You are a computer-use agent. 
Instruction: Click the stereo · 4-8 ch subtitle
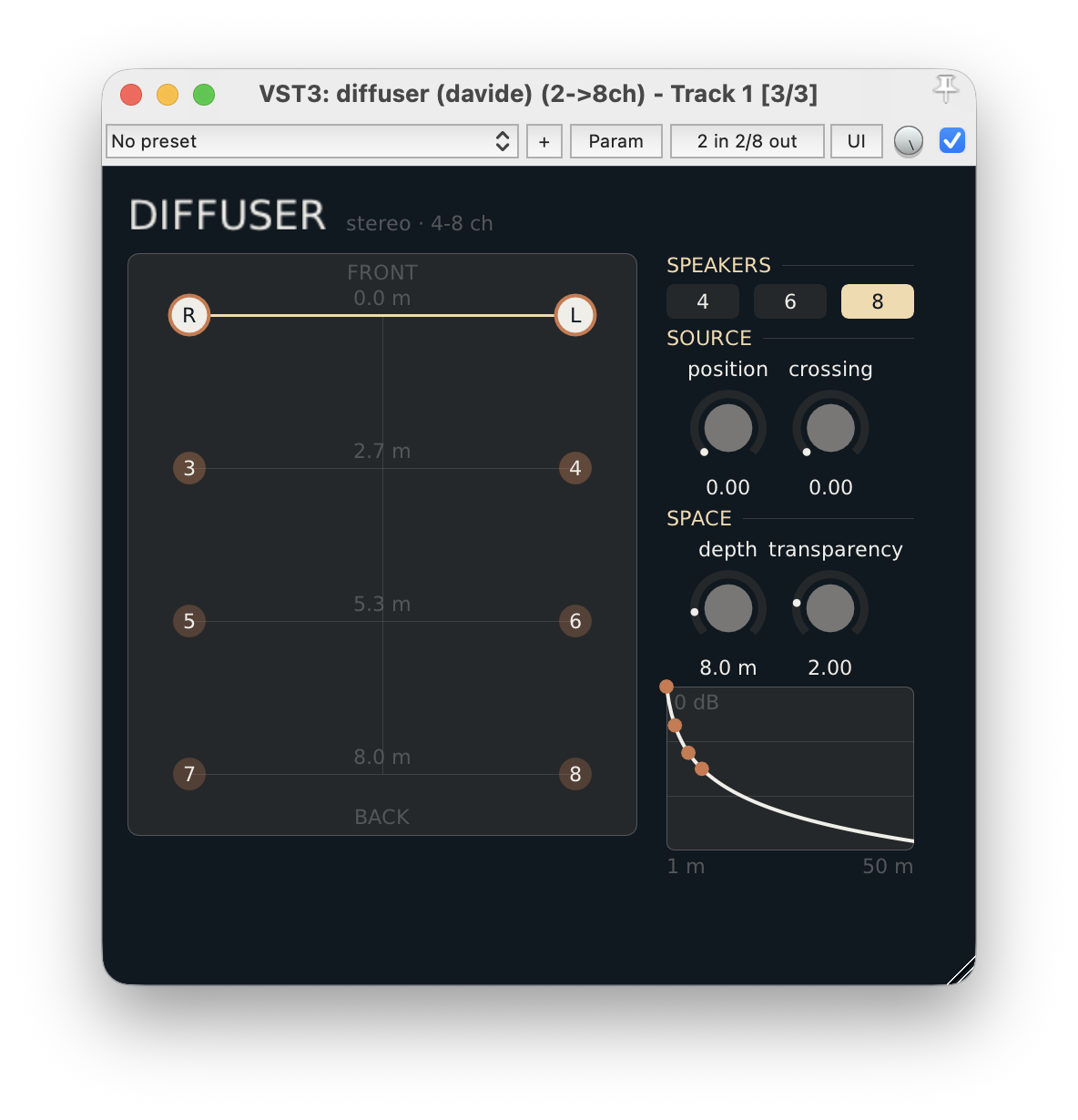coord(420,223)
